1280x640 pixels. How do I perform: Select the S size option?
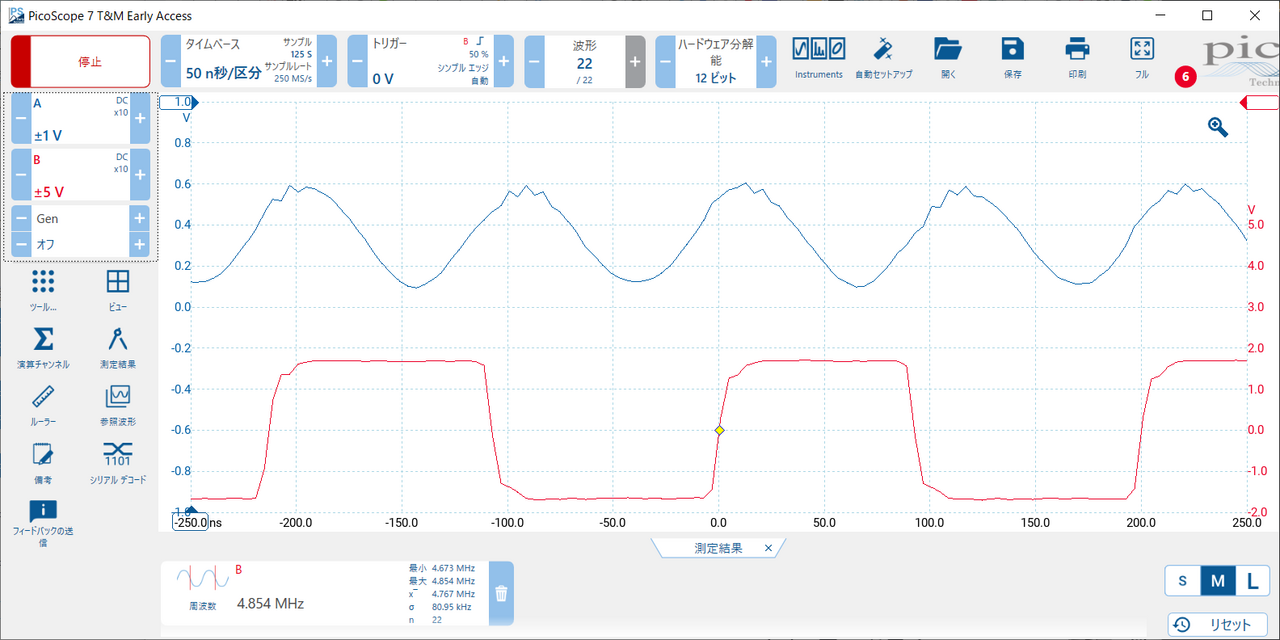point(1182,581)
